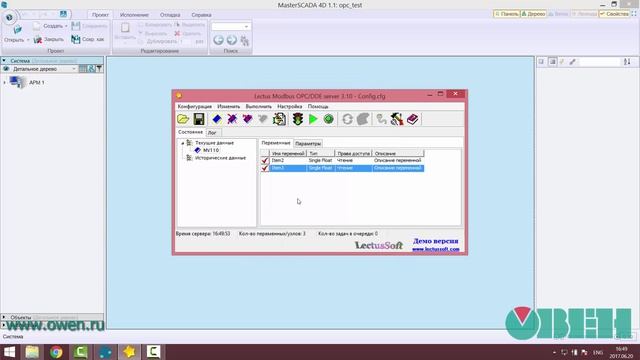
Task: Open the Создать dropdown arrow
Action: [x=66, y=26]
